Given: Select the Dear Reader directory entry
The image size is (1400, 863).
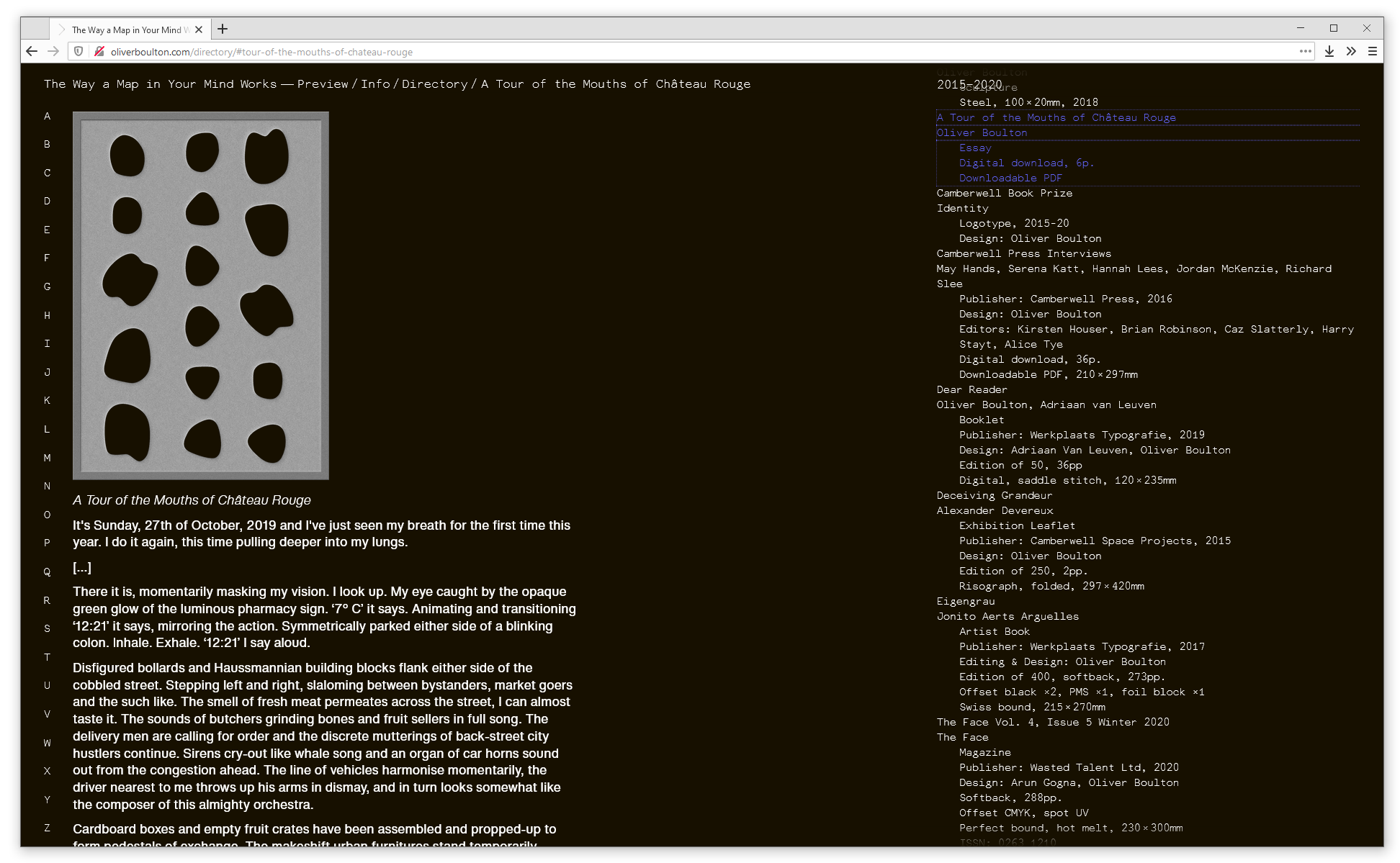Looking at the screenshot, I should click(972, 389).
